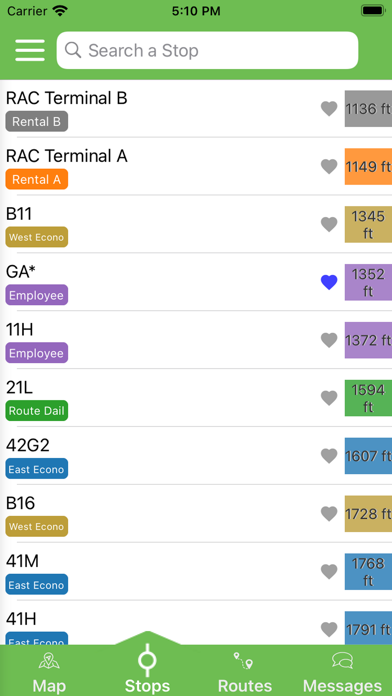
Task: Select the orange 1149 ft distance box
Action: pyautogui.click(x=368, y=166)
